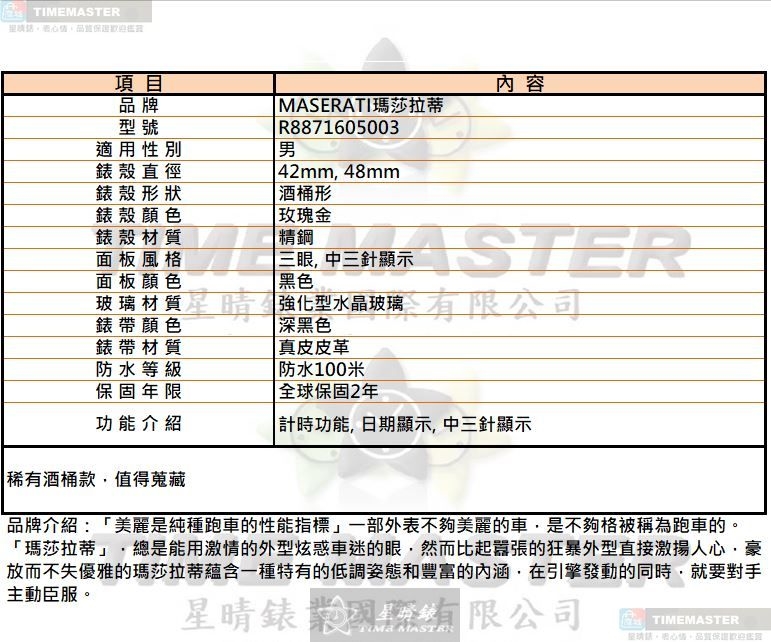Click the 42mm, 48mm case diameter value
771x642 pixels.
tap(339, 171)
